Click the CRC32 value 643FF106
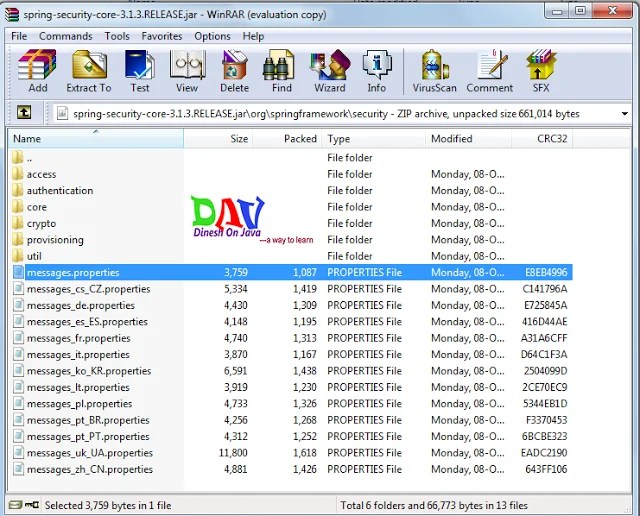This screenshot has height=516, width=640. coord(546,469)
